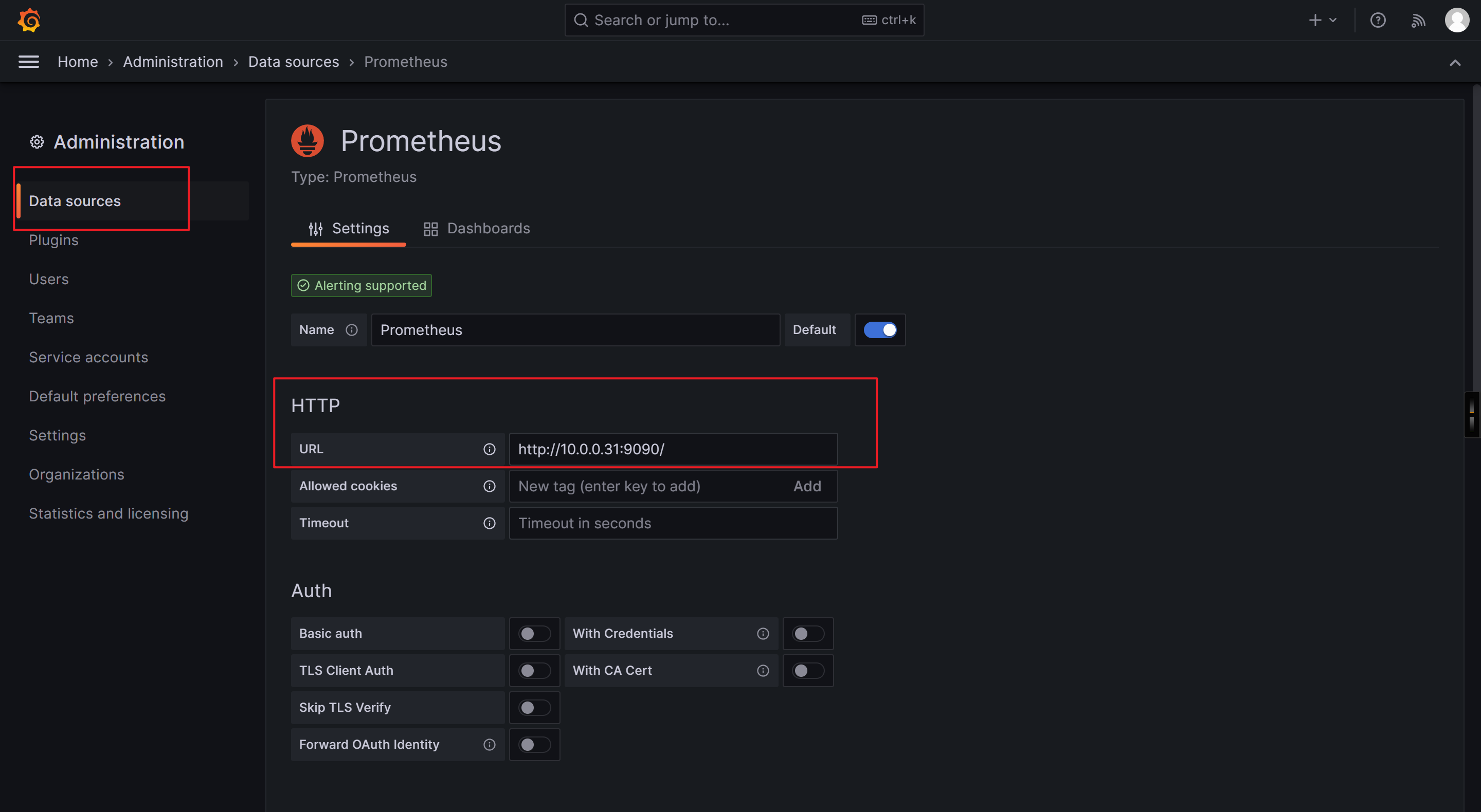Click the Add button for allowed cookies
The width and height of the screenshot is (1481, 812).
[x=807, y=487]
